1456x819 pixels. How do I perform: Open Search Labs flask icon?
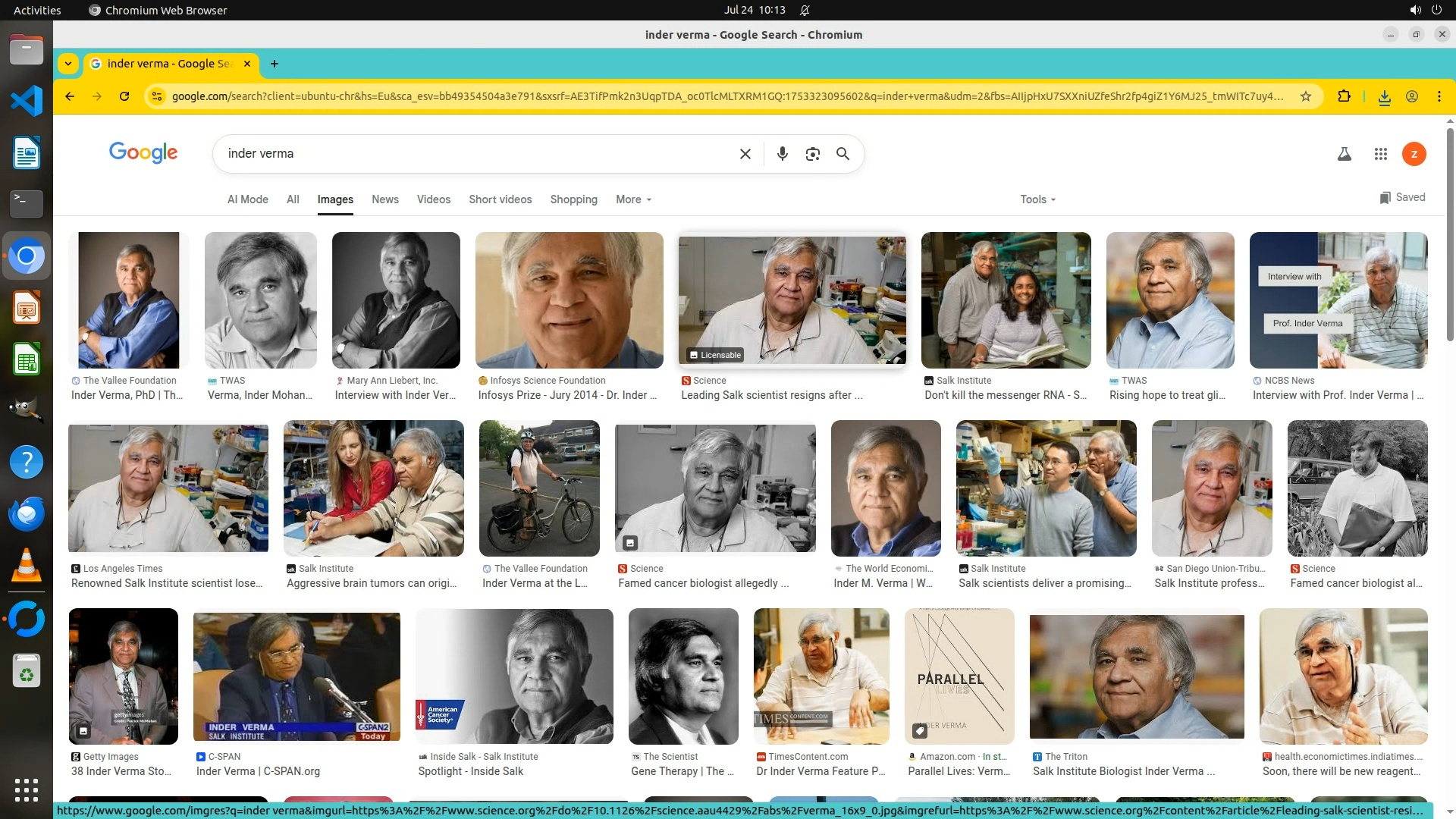click(x=1345, y=154)
